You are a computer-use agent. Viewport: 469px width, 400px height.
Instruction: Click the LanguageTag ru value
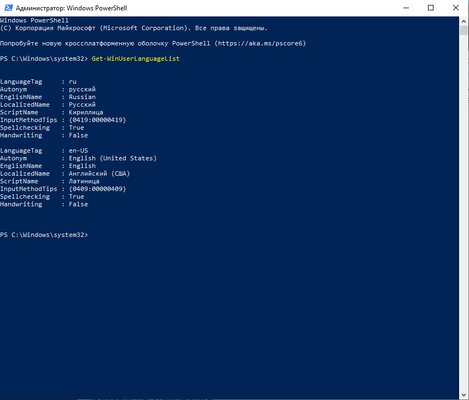tap(73, 82)
